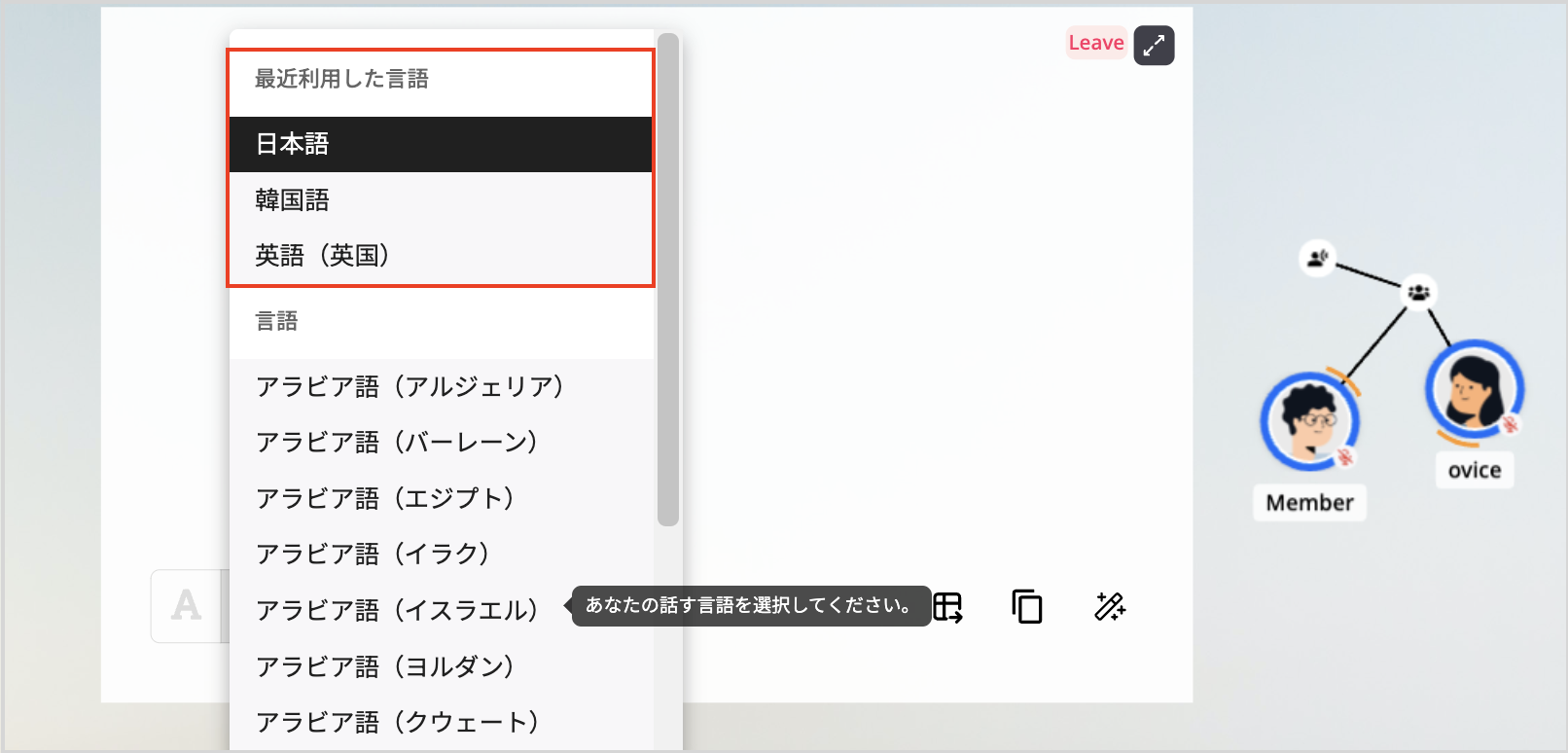Select 韓国語 from recent languages
1568x753 pixels.
point(441,199)
